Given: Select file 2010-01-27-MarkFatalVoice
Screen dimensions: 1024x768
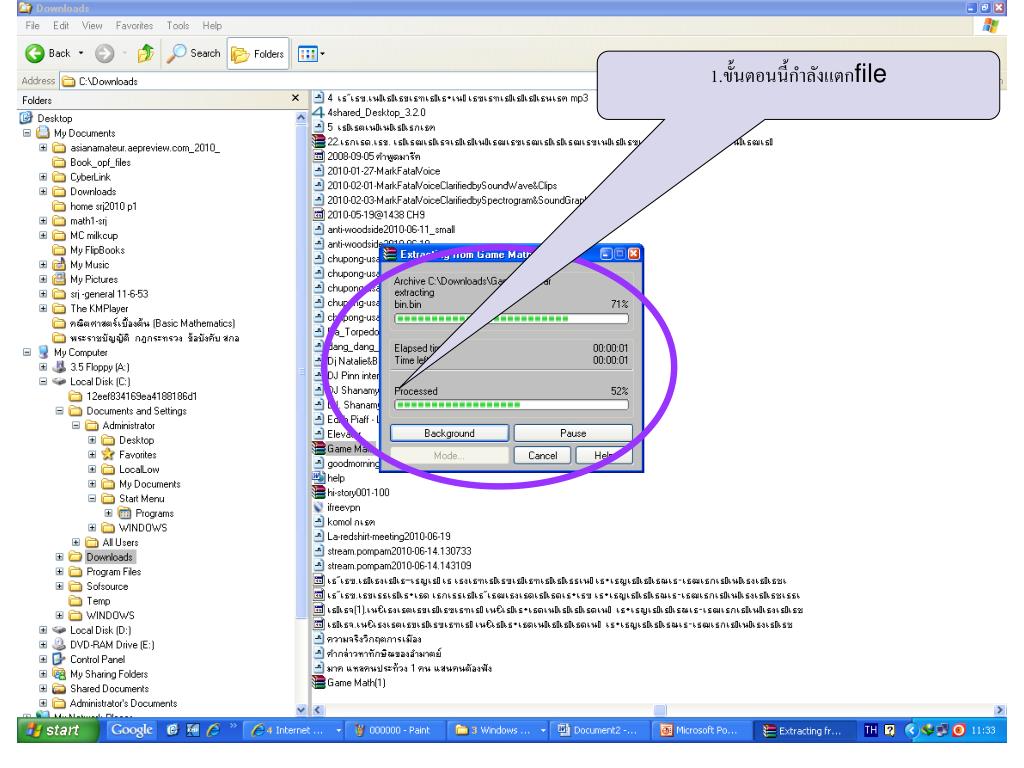Looking at the screenshot, I should 383,171.
